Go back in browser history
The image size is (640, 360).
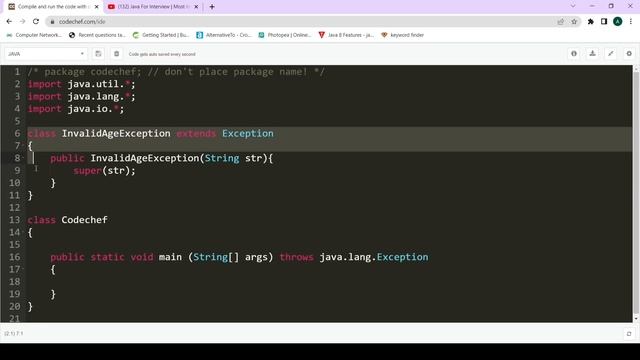pos(9,21)
